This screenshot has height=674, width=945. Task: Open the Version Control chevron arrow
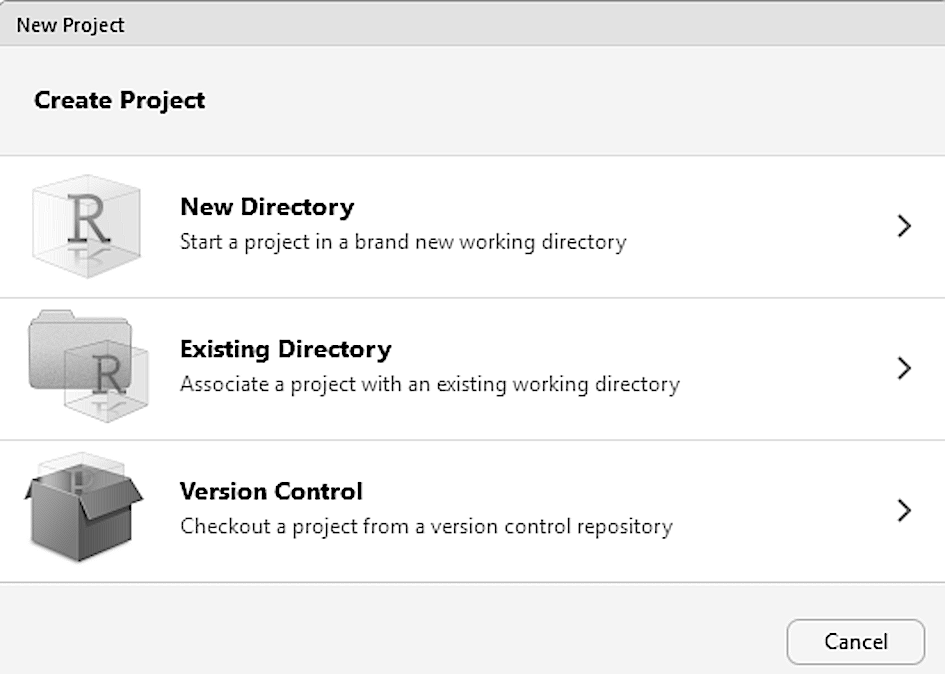(x=904, y=510)
